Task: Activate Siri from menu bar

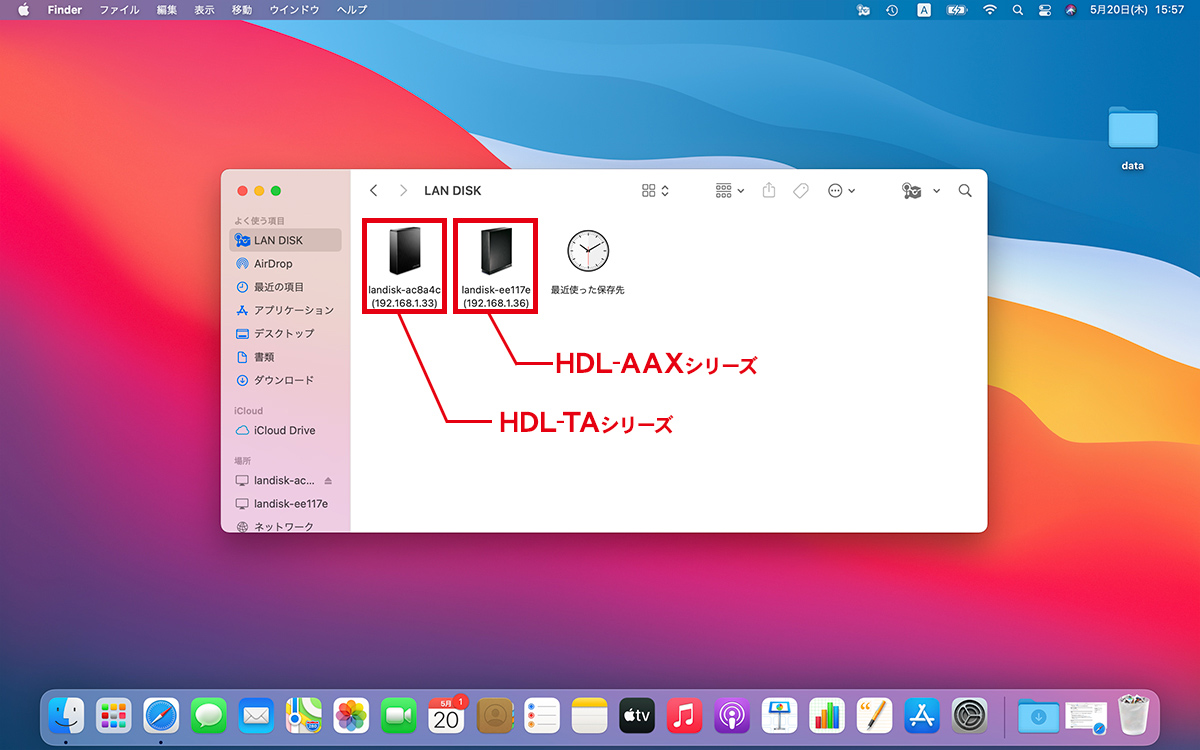Action: click(x=1071, y=9)
